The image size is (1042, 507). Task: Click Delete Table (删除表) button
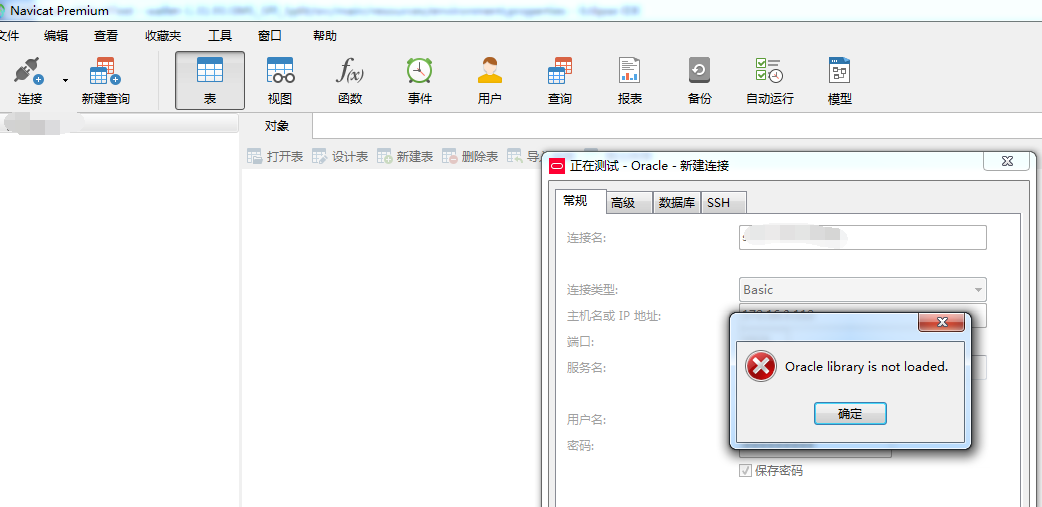pyautogui.click(x=470, y=157)
